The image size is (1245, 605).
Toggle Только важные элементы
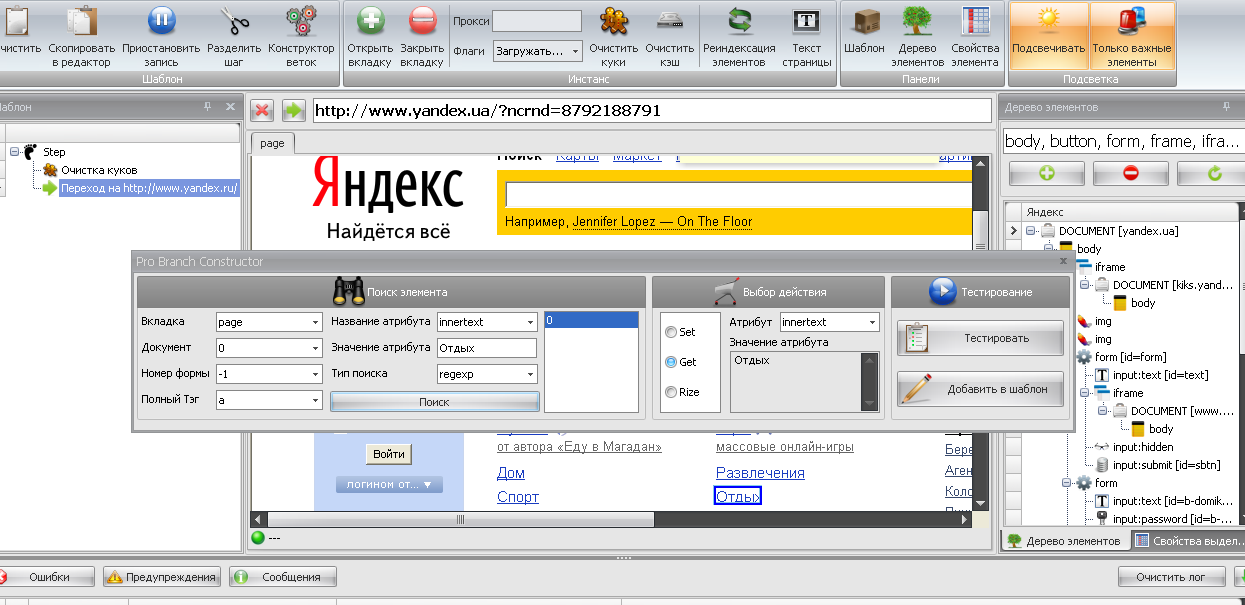point(1132,35)
